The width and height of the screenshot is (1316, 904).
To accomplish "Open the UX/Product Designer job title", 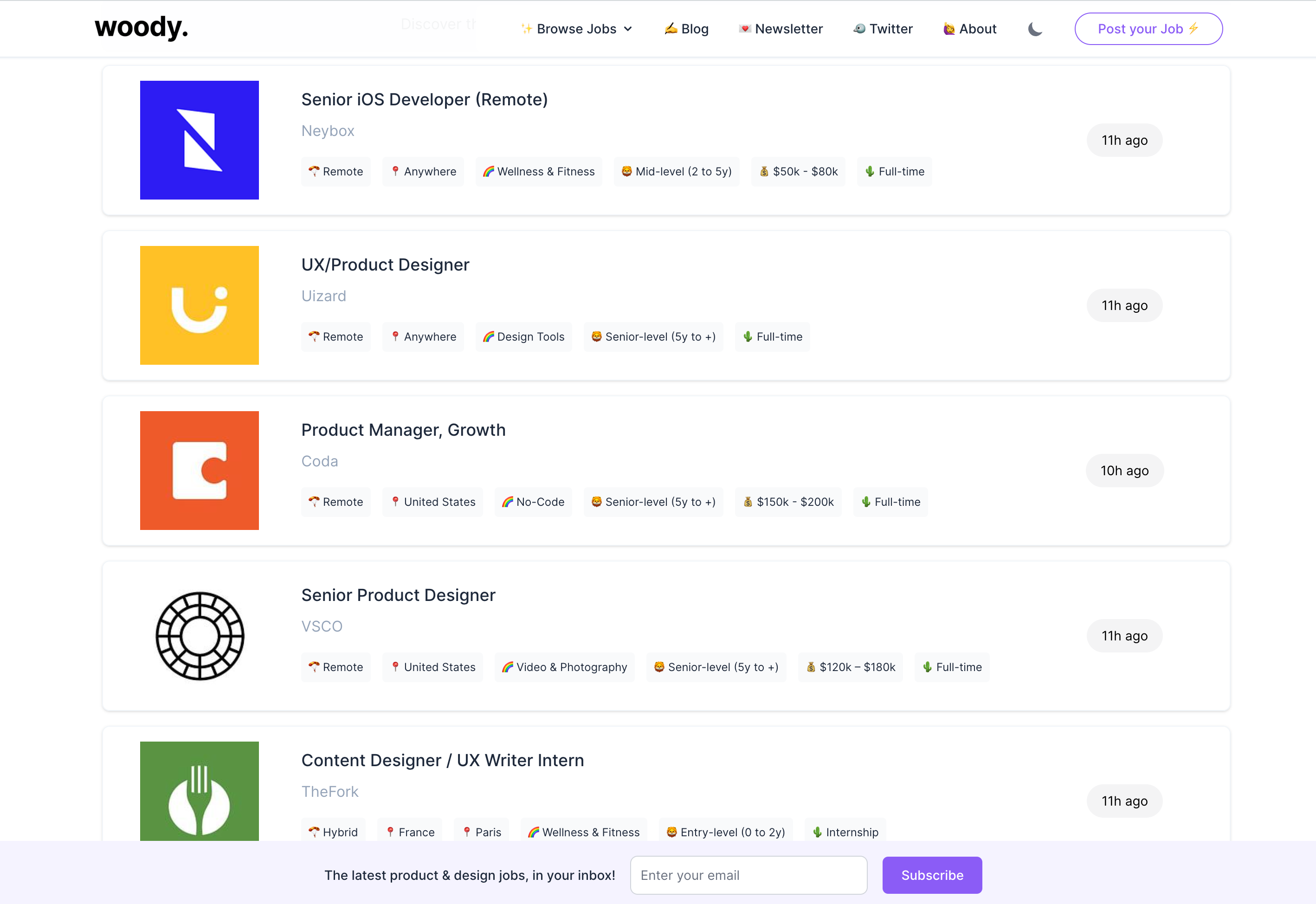I will tap(385, 265).
